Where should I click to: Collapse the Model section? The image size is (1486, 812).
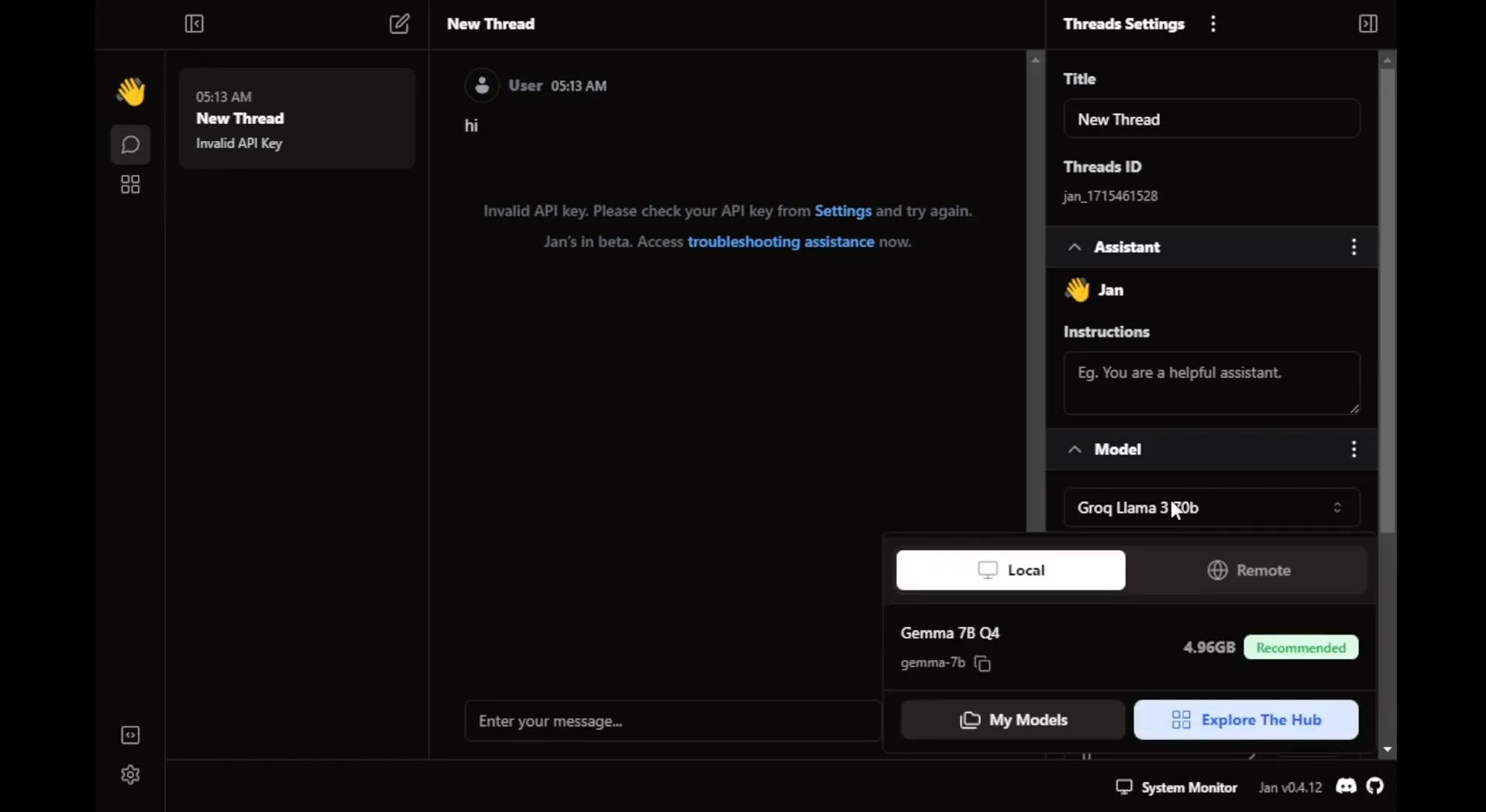(x=1075, y=449)
